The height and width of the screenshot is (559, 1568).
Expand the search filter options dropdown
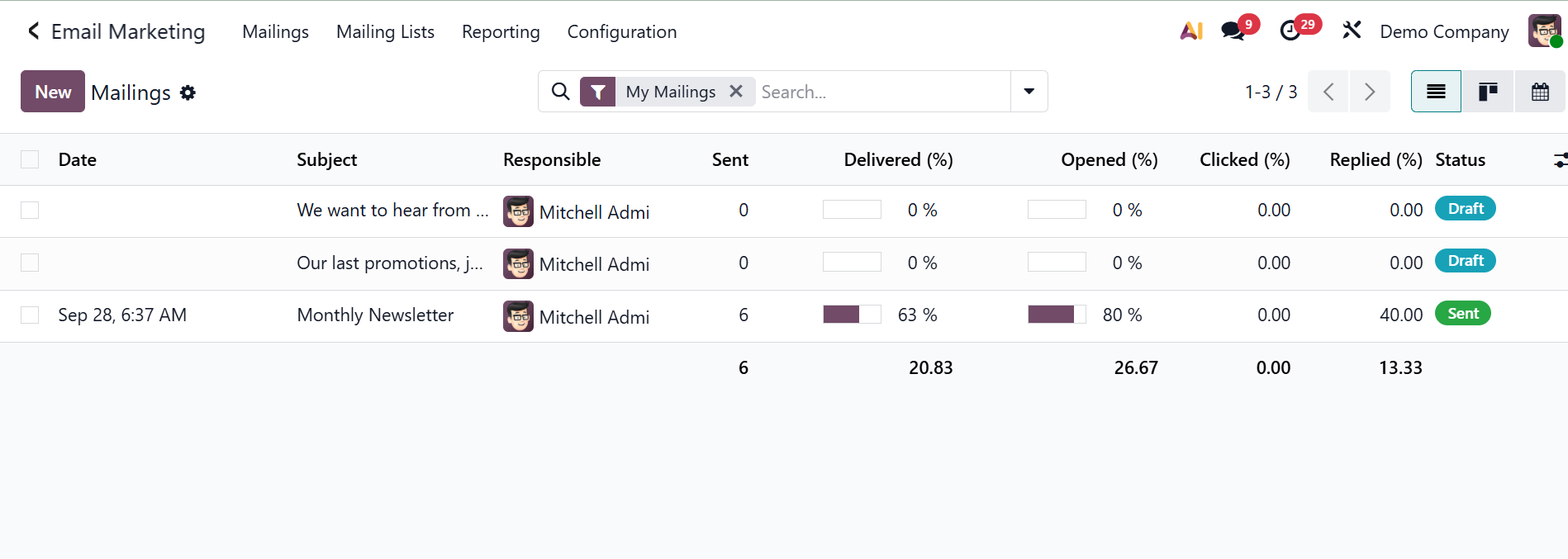(x=1029, y=92)
